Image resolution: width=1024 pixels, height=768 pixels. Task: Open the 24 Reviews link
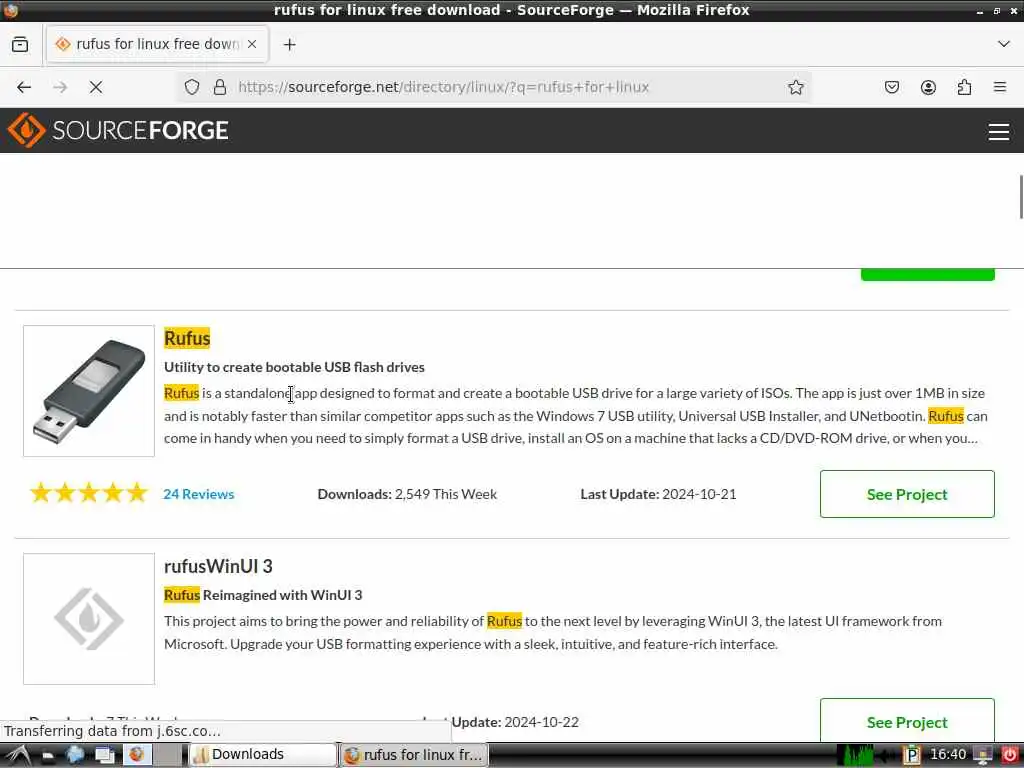click(x=199, y=494)
